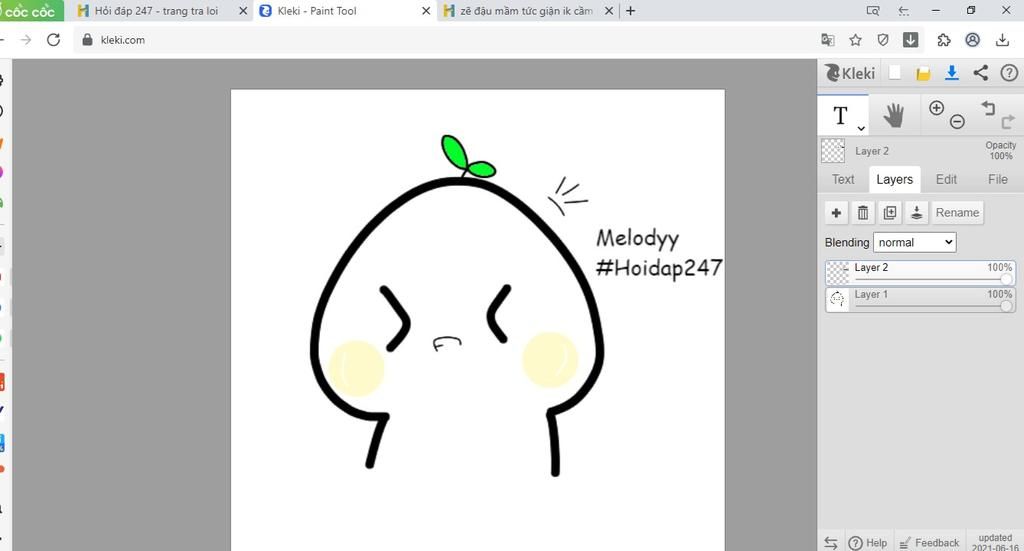
Task: Click the updated 2021-06-16 text
Action: point(995,543)
